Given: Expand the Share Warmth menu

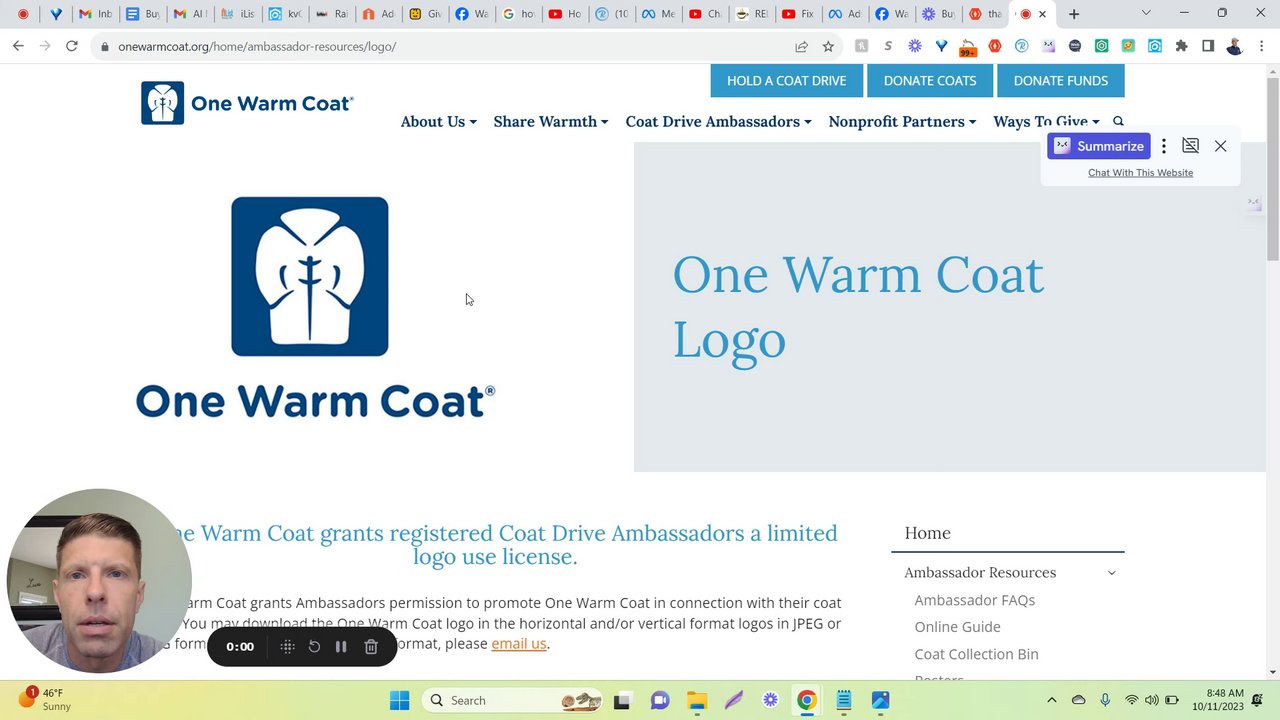Looking at the screenshot, I should (x=550, y=121).
